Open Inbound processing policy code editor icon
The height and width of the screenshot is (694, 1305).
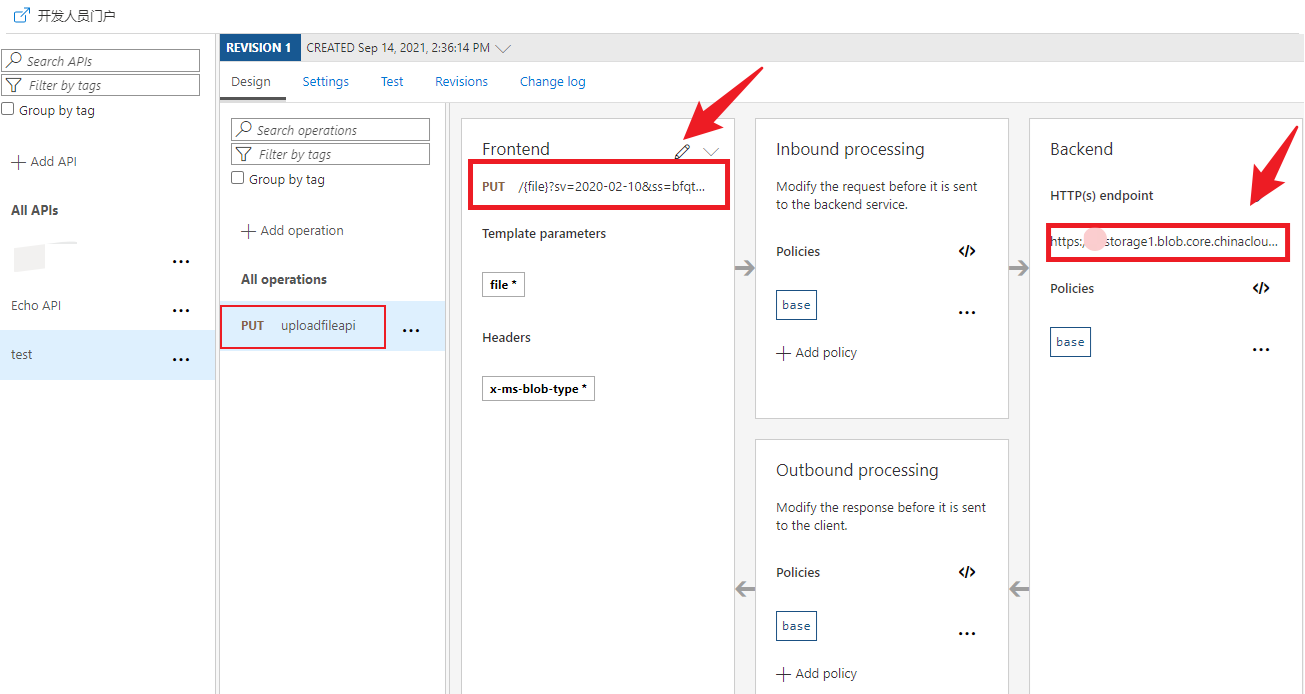[966, 251]
